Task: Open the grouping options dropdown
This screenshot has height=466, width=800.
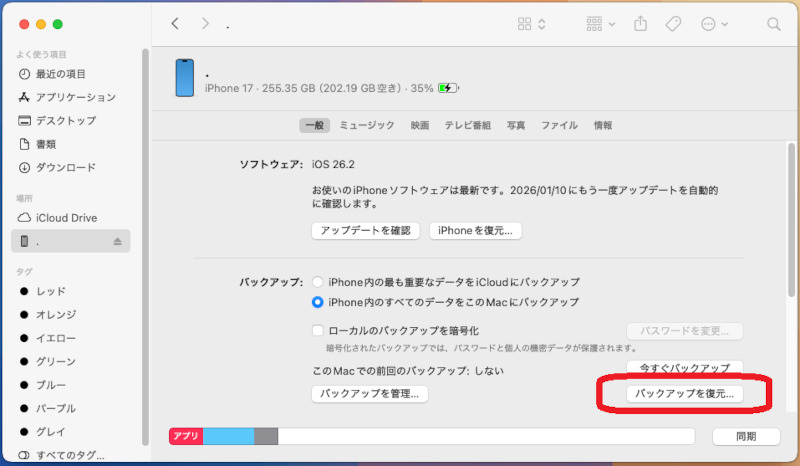Action: [601, 23]
